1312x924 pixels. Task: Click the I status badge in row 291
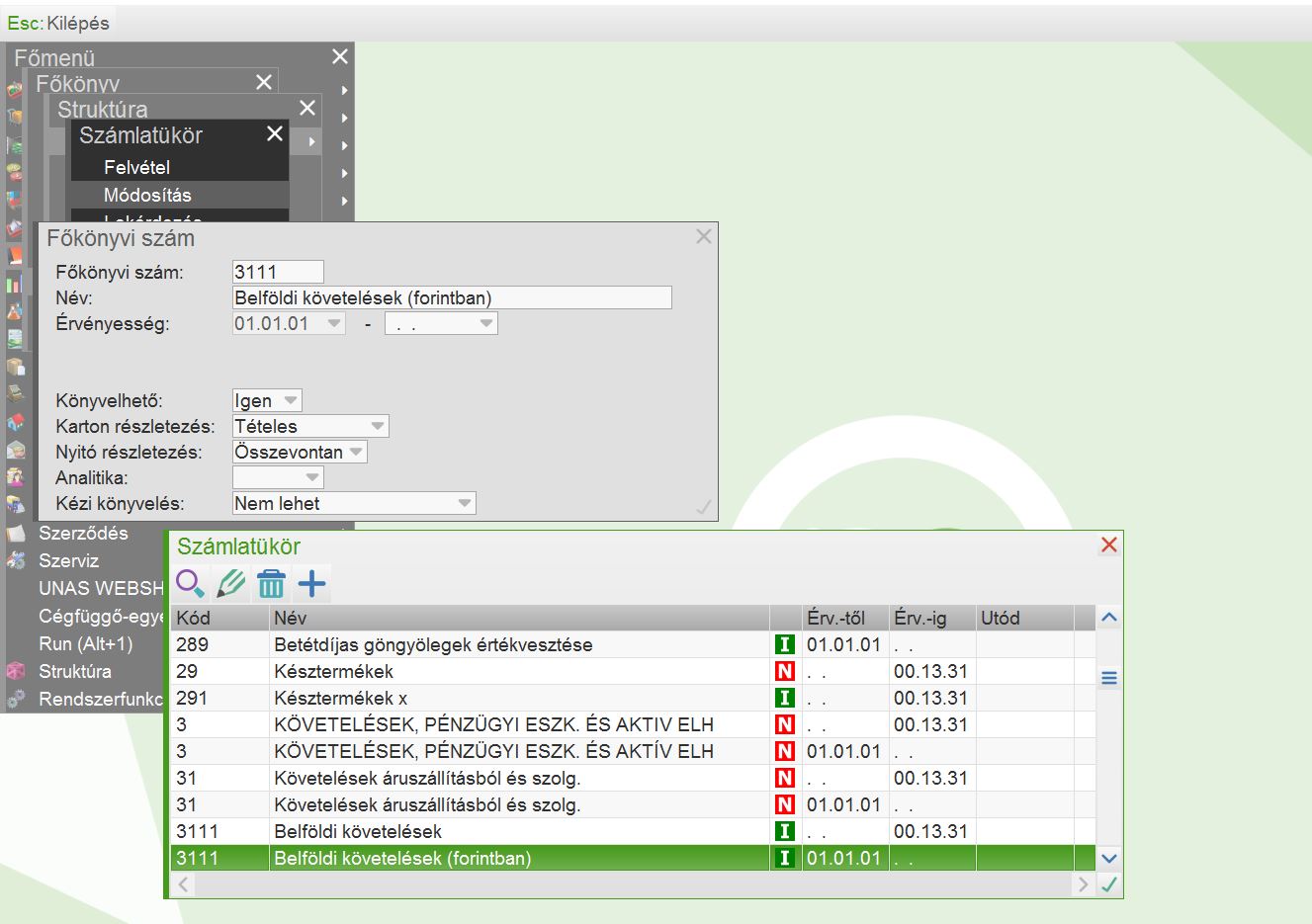[x=784, y=698]
